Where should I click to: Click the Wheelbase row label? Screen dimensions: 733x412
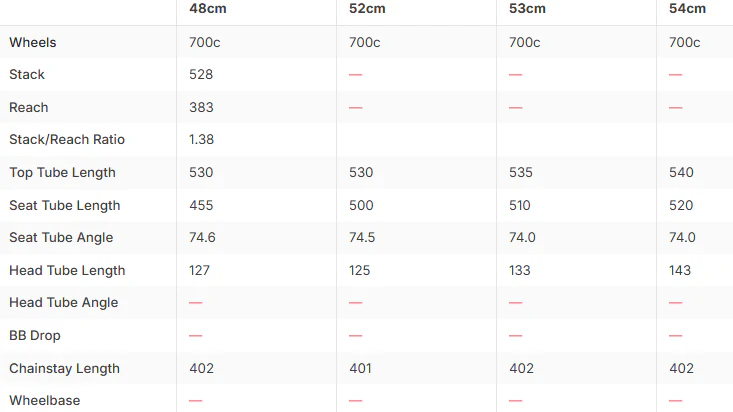click(44, 400)
